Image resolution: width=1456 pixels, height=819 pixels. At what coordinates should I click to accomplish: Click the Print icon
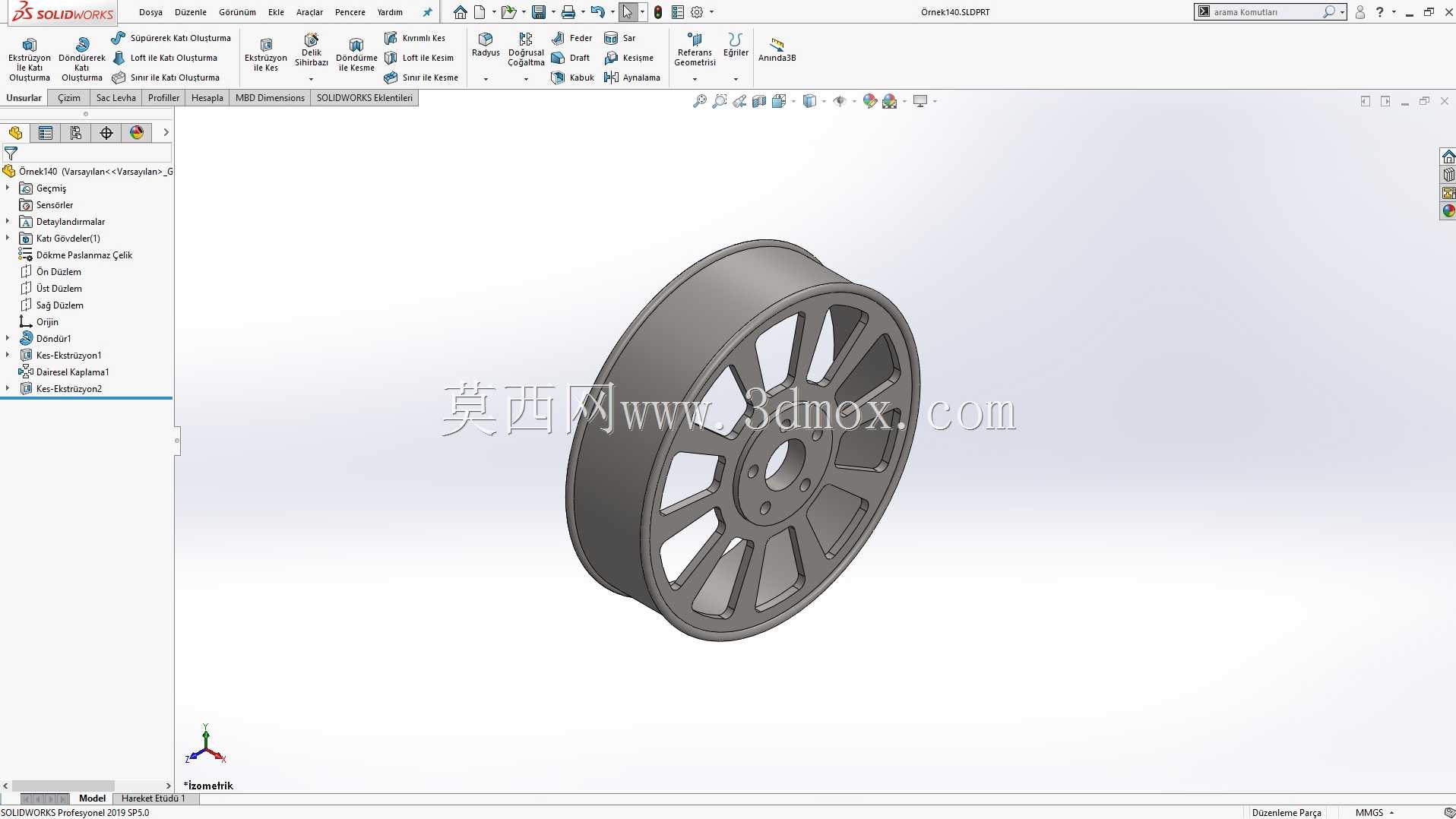[x=568, y=12]
